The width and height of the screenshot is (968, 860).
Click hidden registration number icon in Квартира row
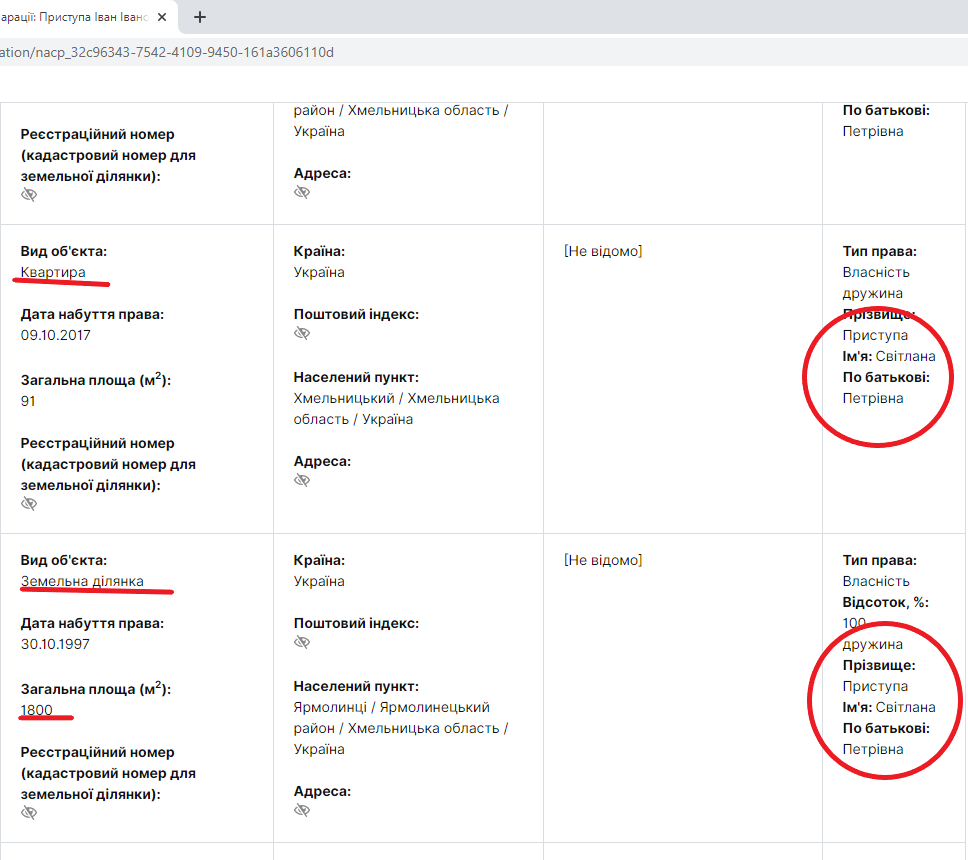[x=29, y=504]
